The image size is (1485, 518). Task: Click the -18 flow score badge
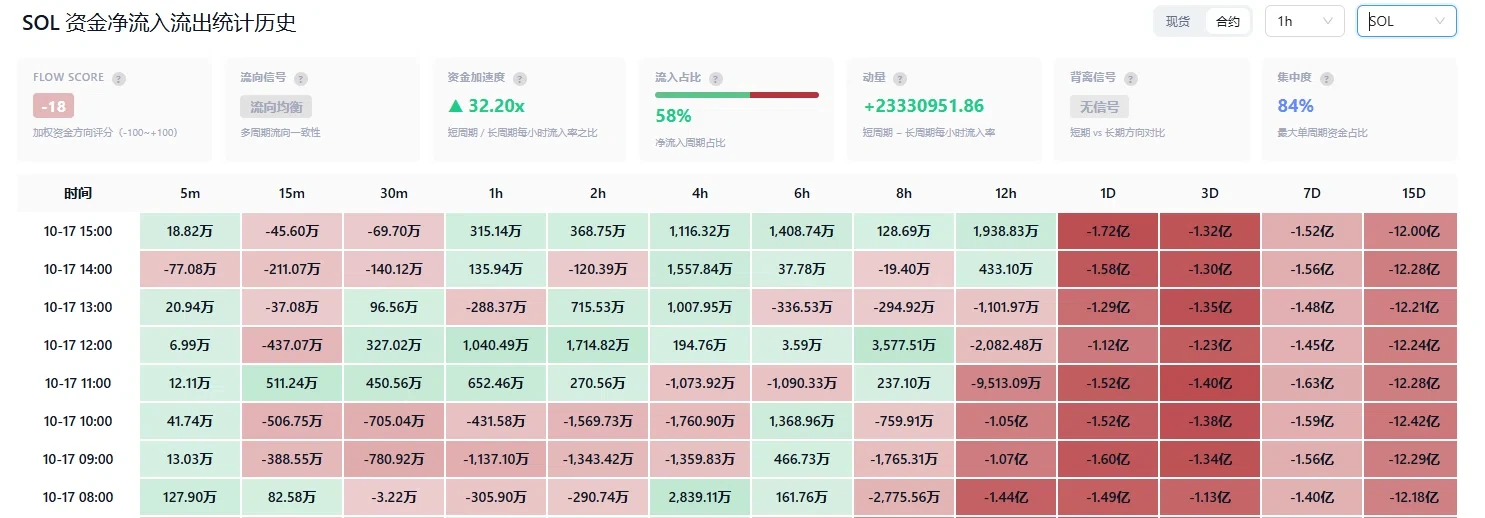point(53,106)
